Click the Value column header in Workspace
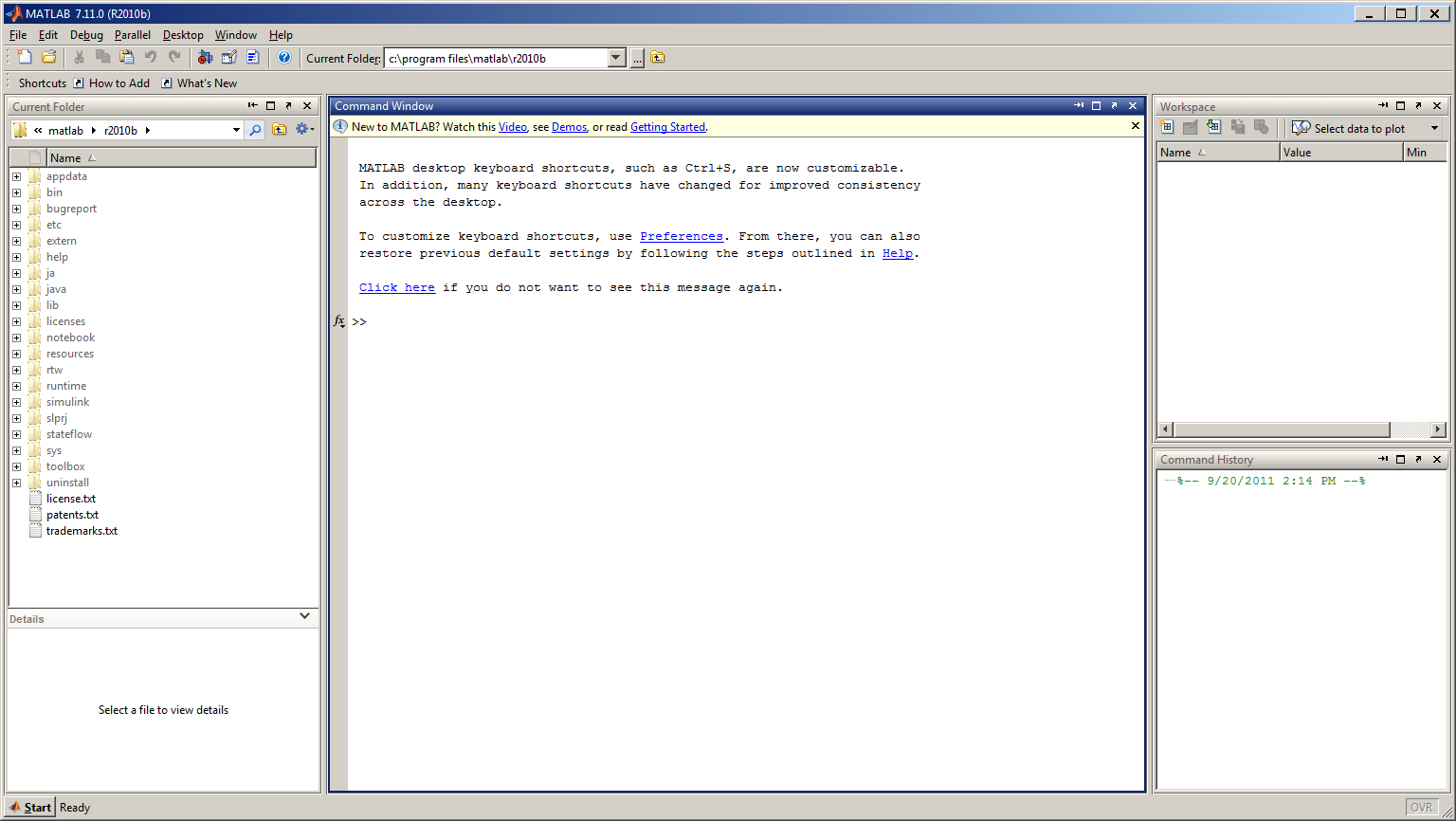This screenshot has width=1456, height=821. [1340, 152]
